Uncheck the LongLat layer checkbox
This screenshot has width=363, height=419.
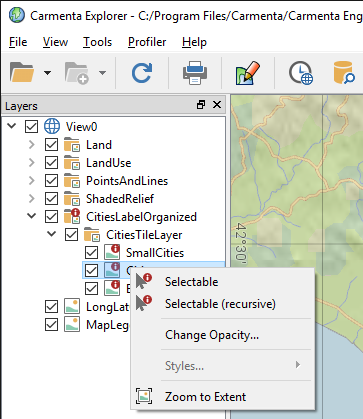point(51,307)
